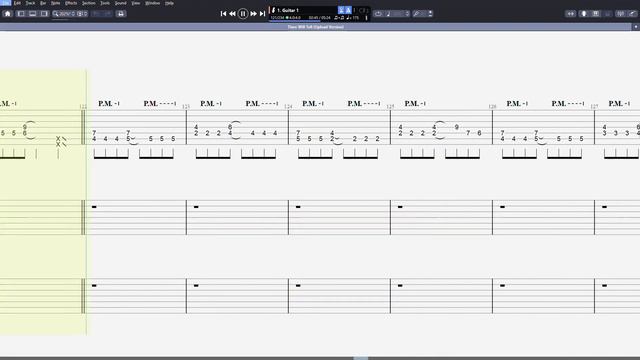Open the document tab list dropdown

point(636,27)
